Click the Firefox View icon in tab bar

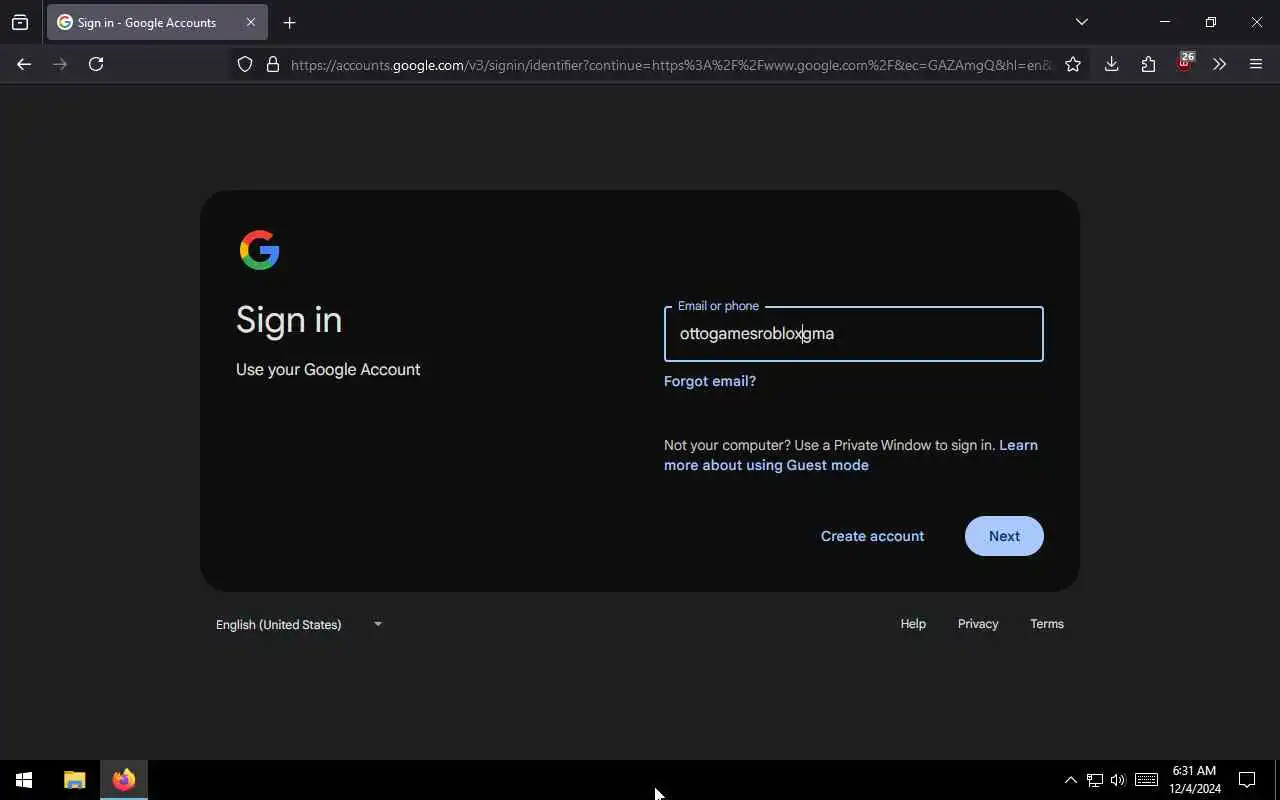pyautogui.click(x=20, y=22)
